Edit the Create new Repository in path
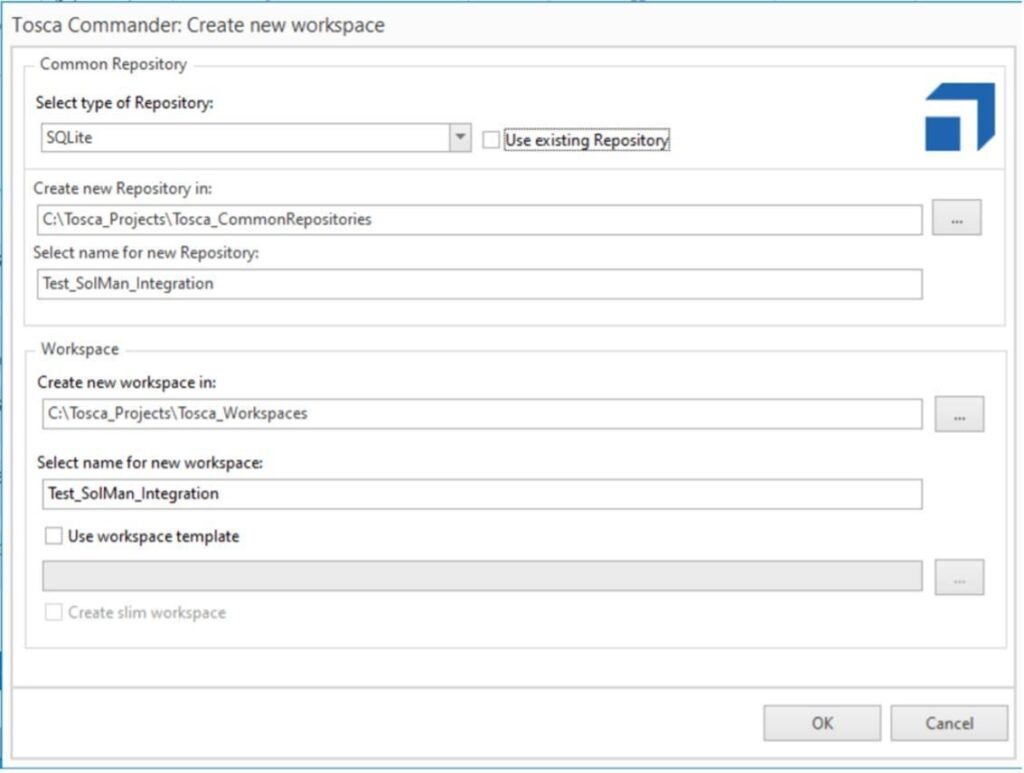This screenshot has height=773, width=1024. [x=479, y=219]
